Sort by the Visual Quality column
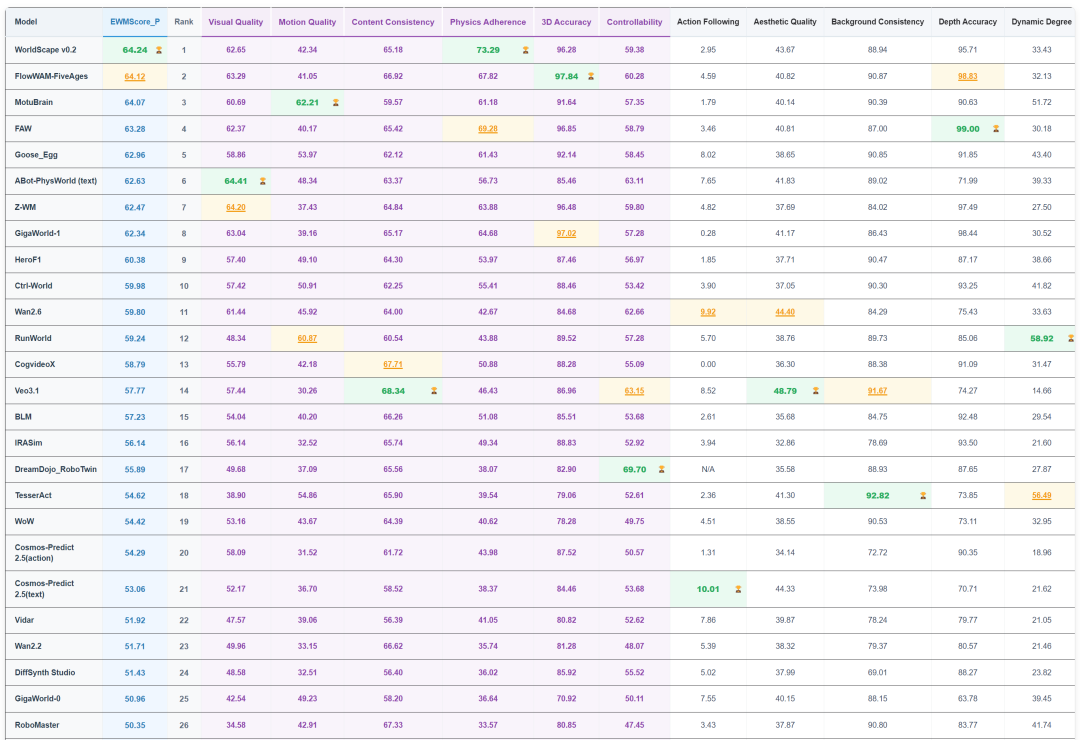The width and height of the screenshot is (1080, 740). 236,22
